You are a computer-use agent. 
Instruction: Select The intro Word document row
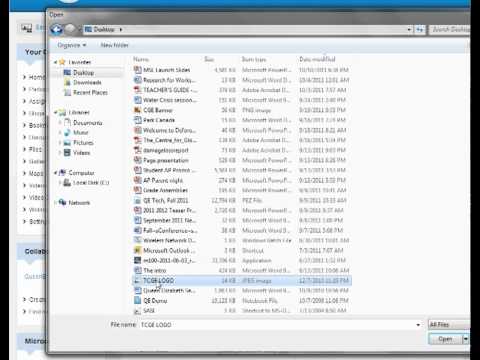(x=241, y=270)
